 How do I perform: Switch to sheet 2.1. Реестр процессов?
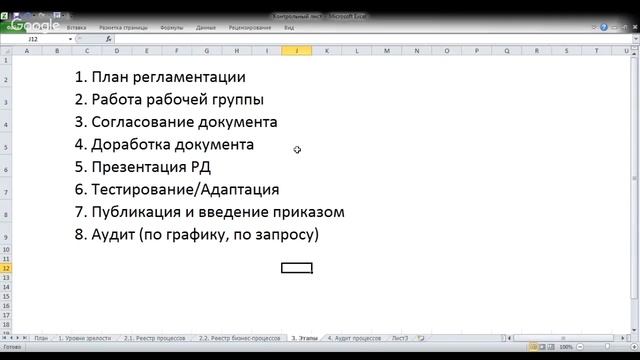(155, 338)
